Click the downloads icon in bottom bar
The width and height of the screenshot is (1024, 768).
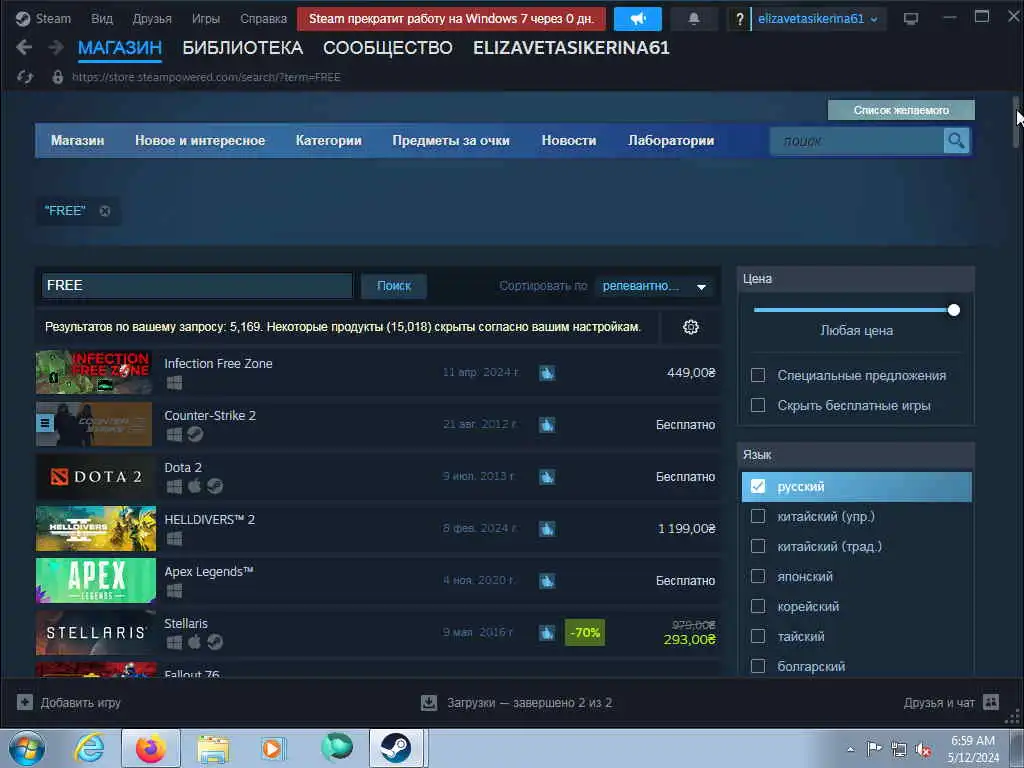click(429, 703)
